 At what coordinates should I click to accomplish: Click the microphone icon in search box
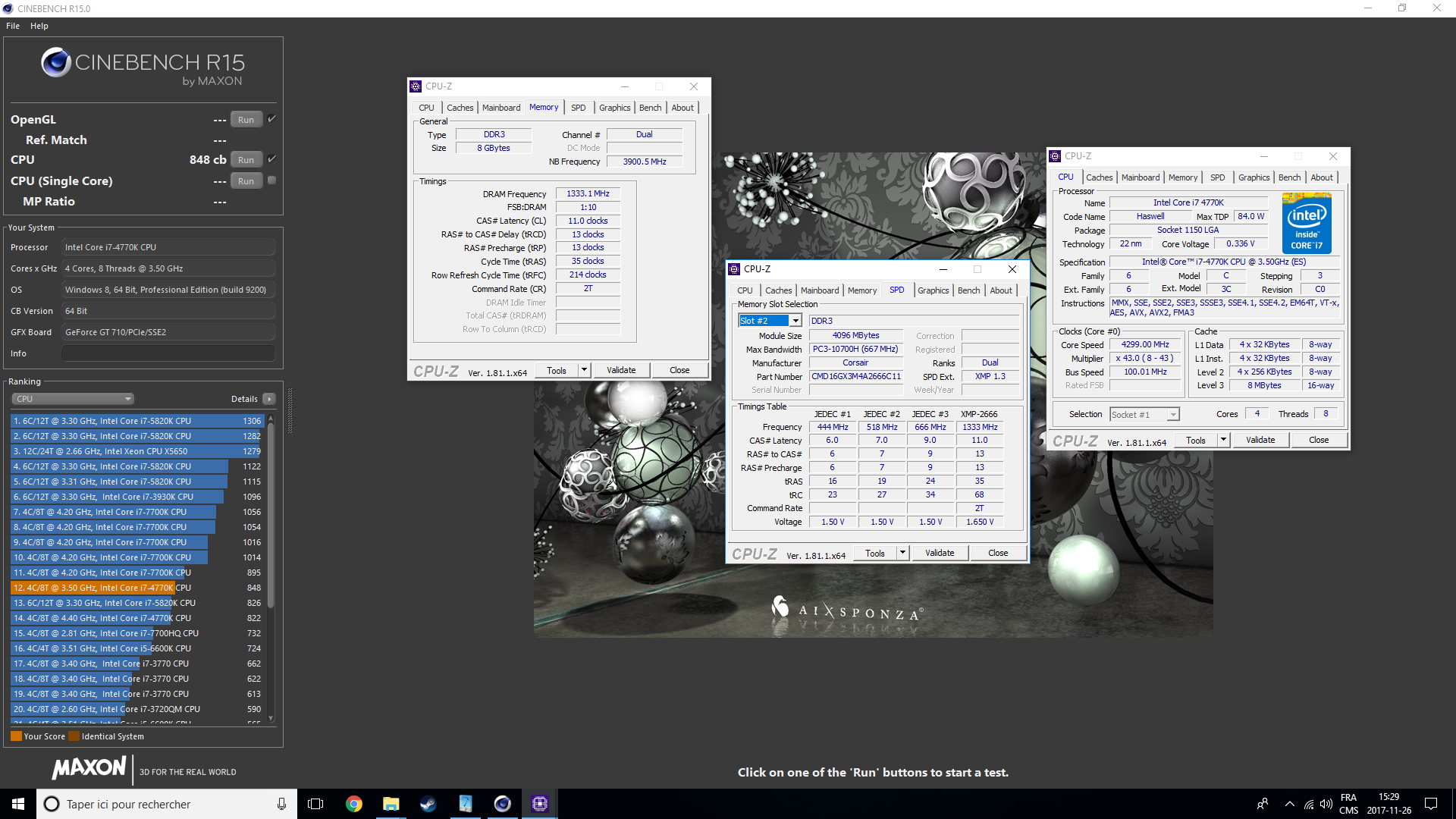pyautogui.click(x=281, y=804)
